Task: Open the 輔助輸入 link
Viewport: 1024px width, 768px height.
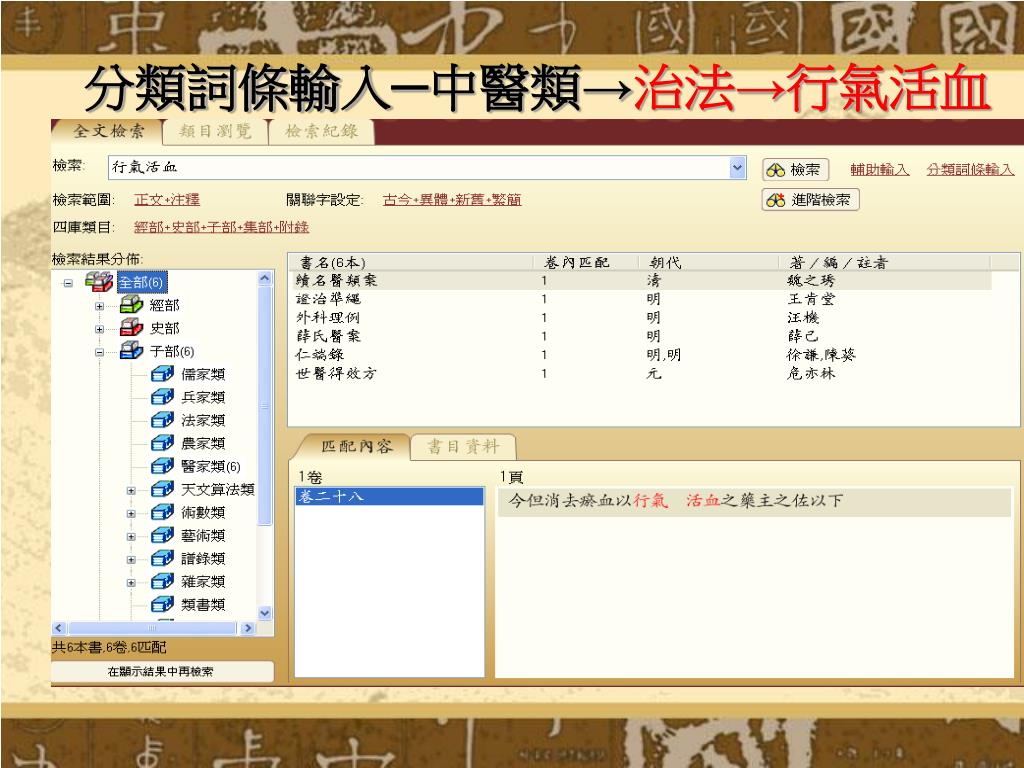Action: (879, 170)
